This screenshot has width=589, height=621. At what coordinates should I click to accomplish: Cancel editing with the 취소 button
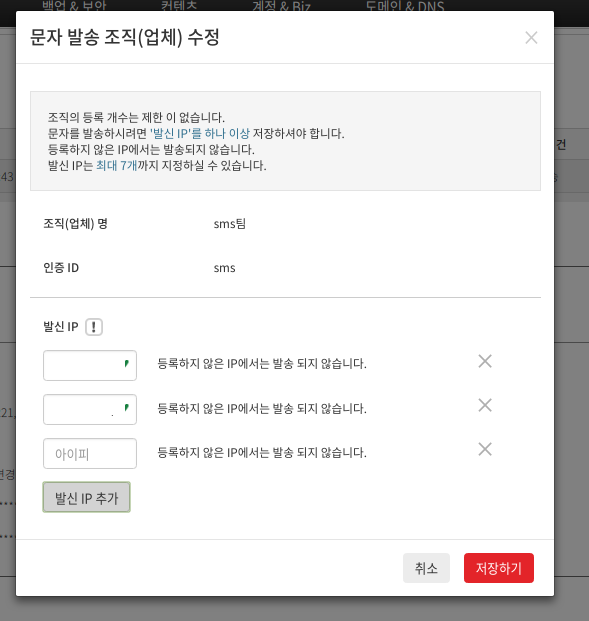[426, 568]
